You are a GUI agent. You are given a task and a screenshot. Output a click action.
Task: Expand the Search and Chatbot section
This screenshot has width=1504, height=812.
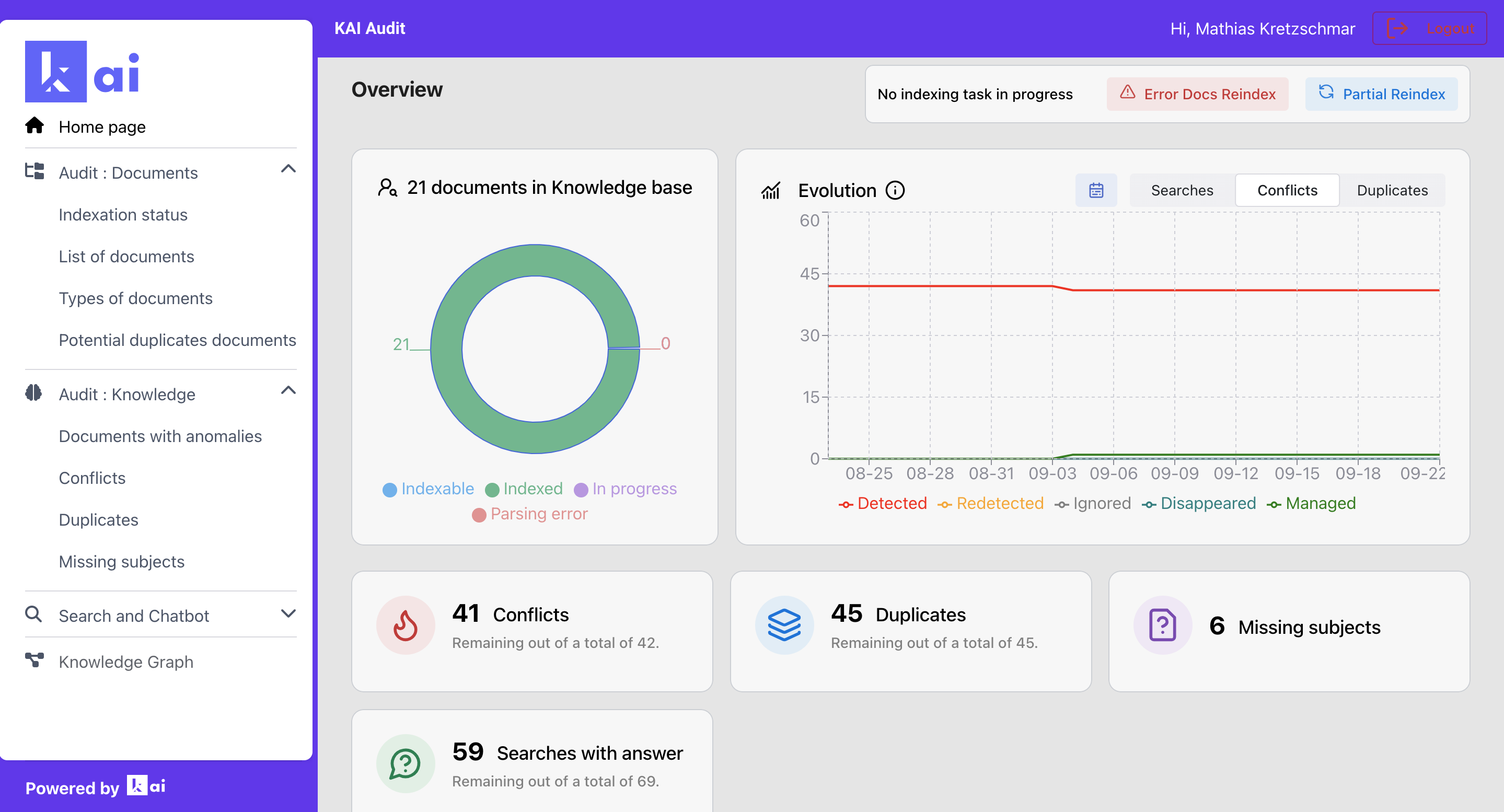[x=288, y=613]
